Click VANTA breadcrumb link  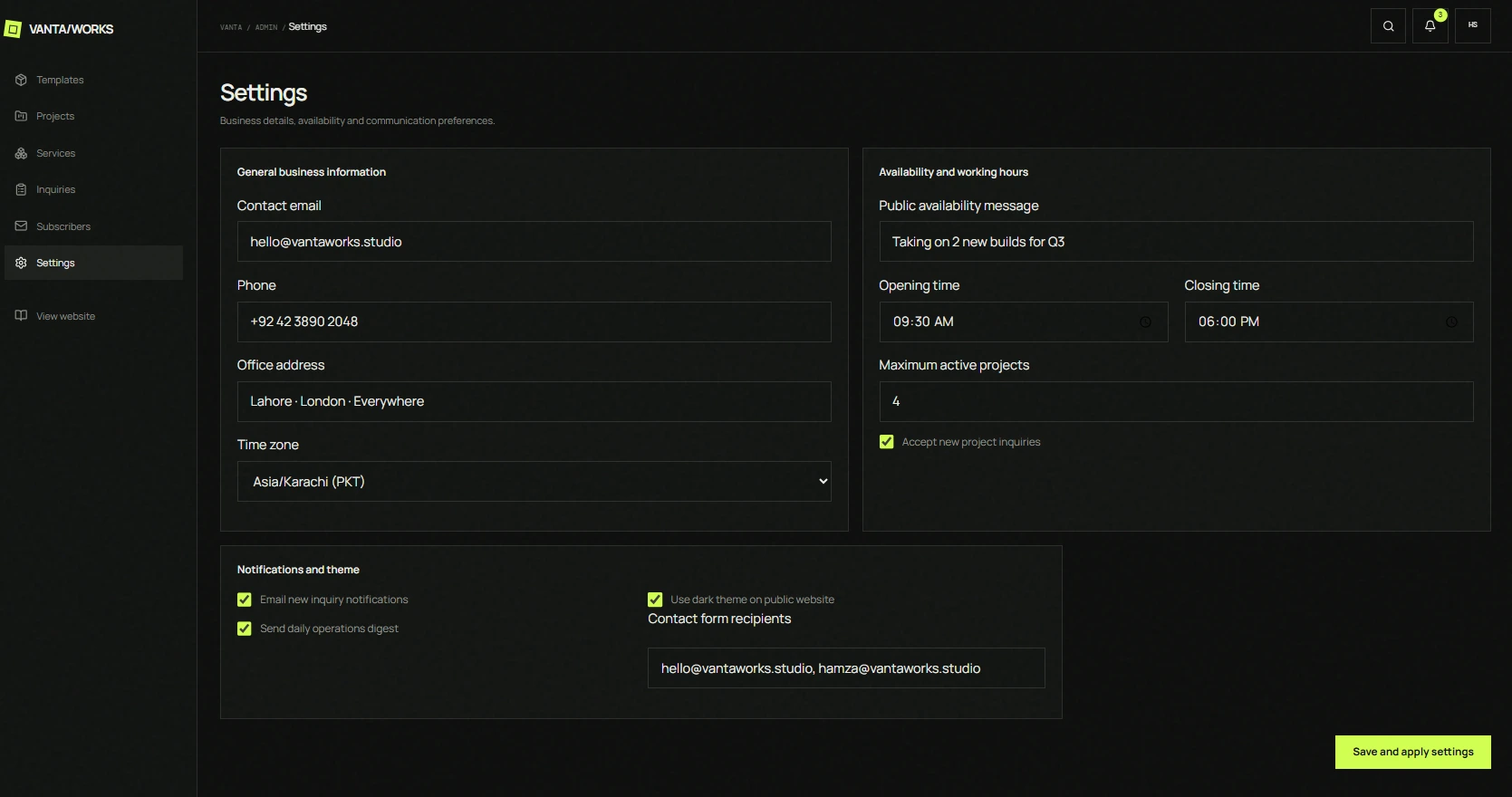[231, 27]
